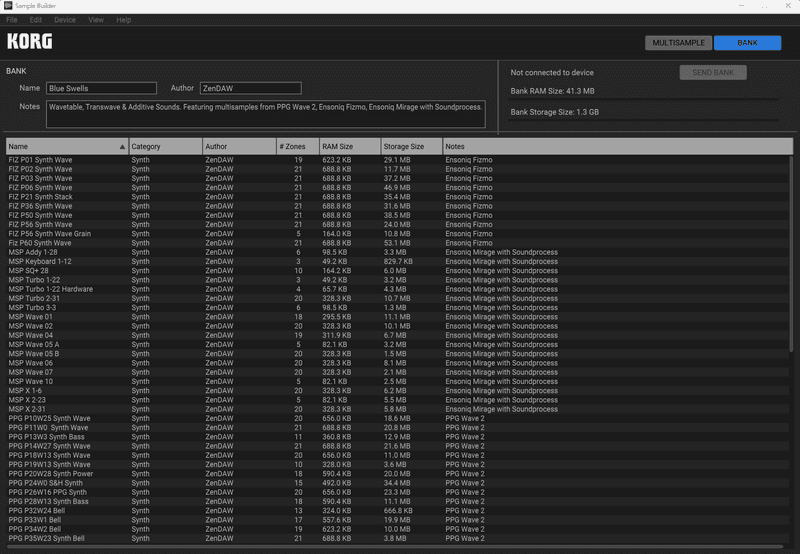Click the bank Name input field
Screen dimensions: 800x554
(x=102, y=88)
